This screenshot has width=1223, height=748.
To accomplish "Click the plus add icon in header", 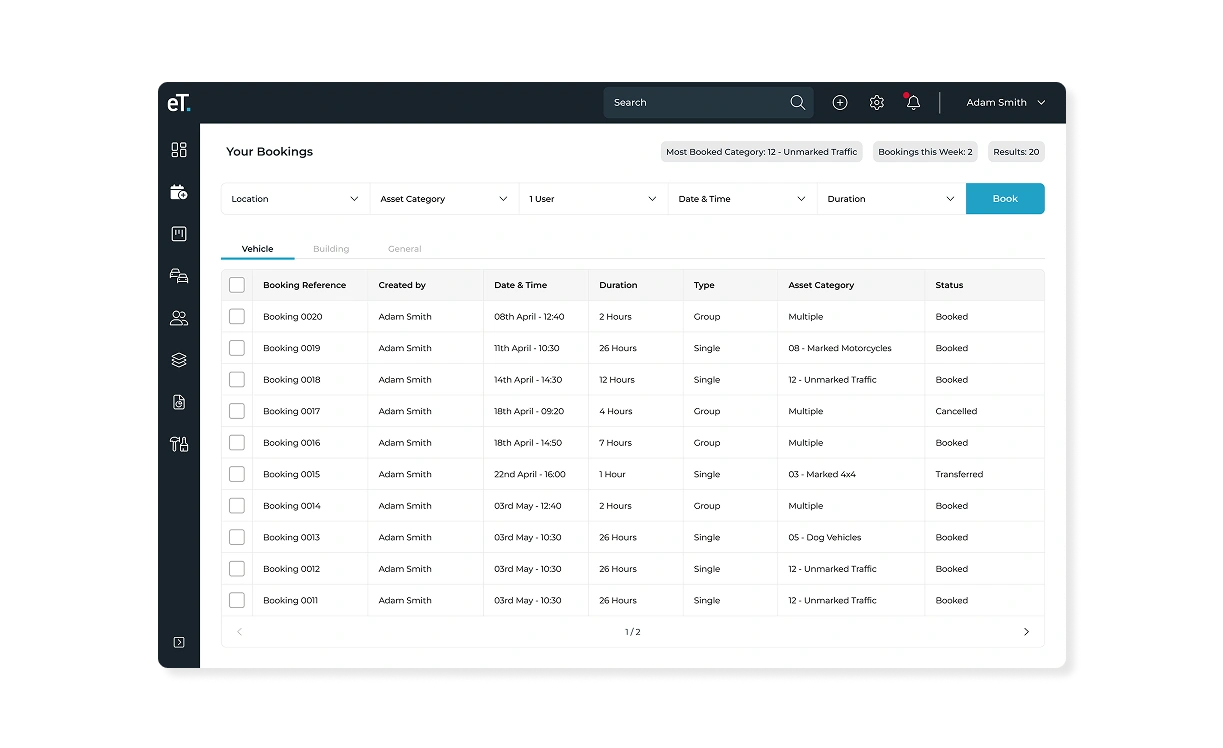I will [x=840, y=103].
